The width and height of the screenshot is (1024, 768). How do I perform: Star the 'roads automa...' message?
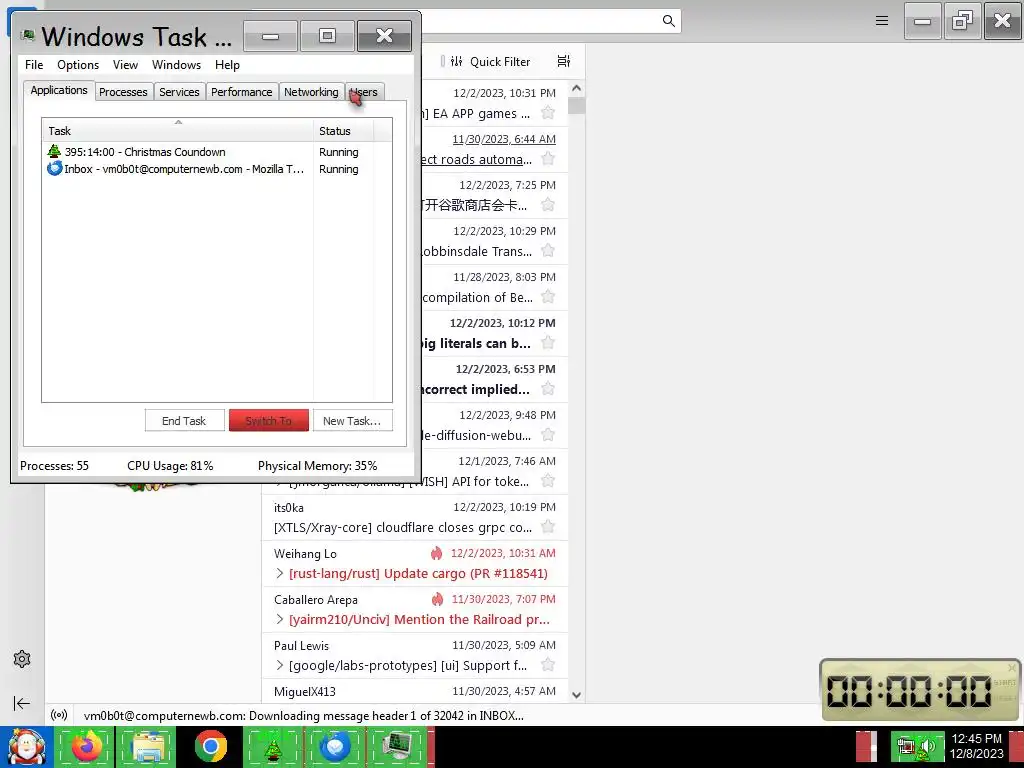[x=548, y=159]
